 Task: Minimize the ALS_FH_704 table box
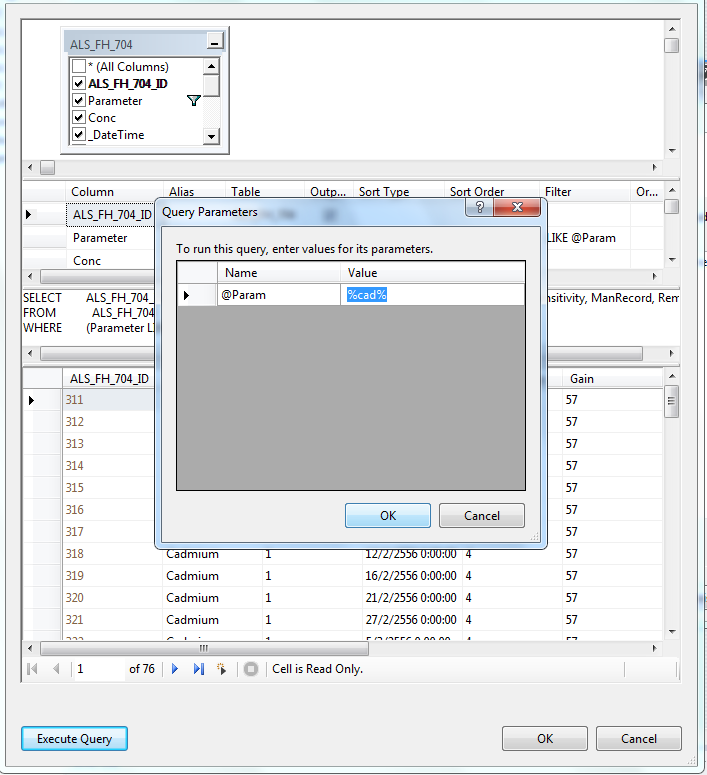point(215,43)
